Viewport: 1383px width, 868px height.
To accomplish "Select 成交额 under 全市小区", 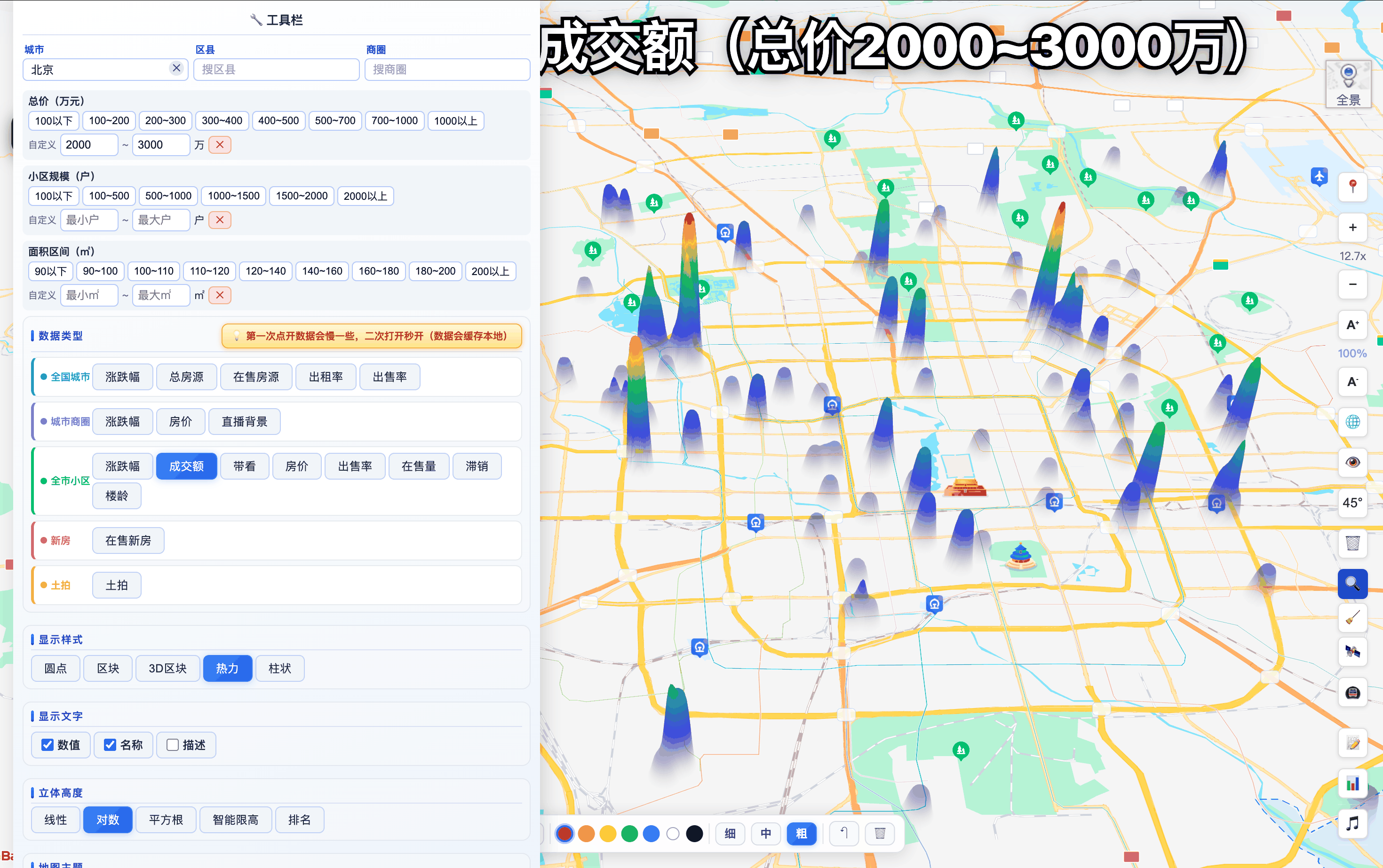I will point(187,466).
